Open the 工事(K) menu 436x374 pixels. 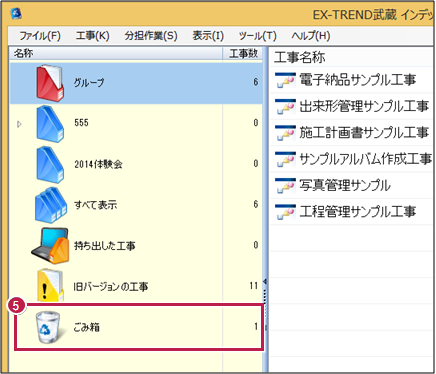pos(93,36)
